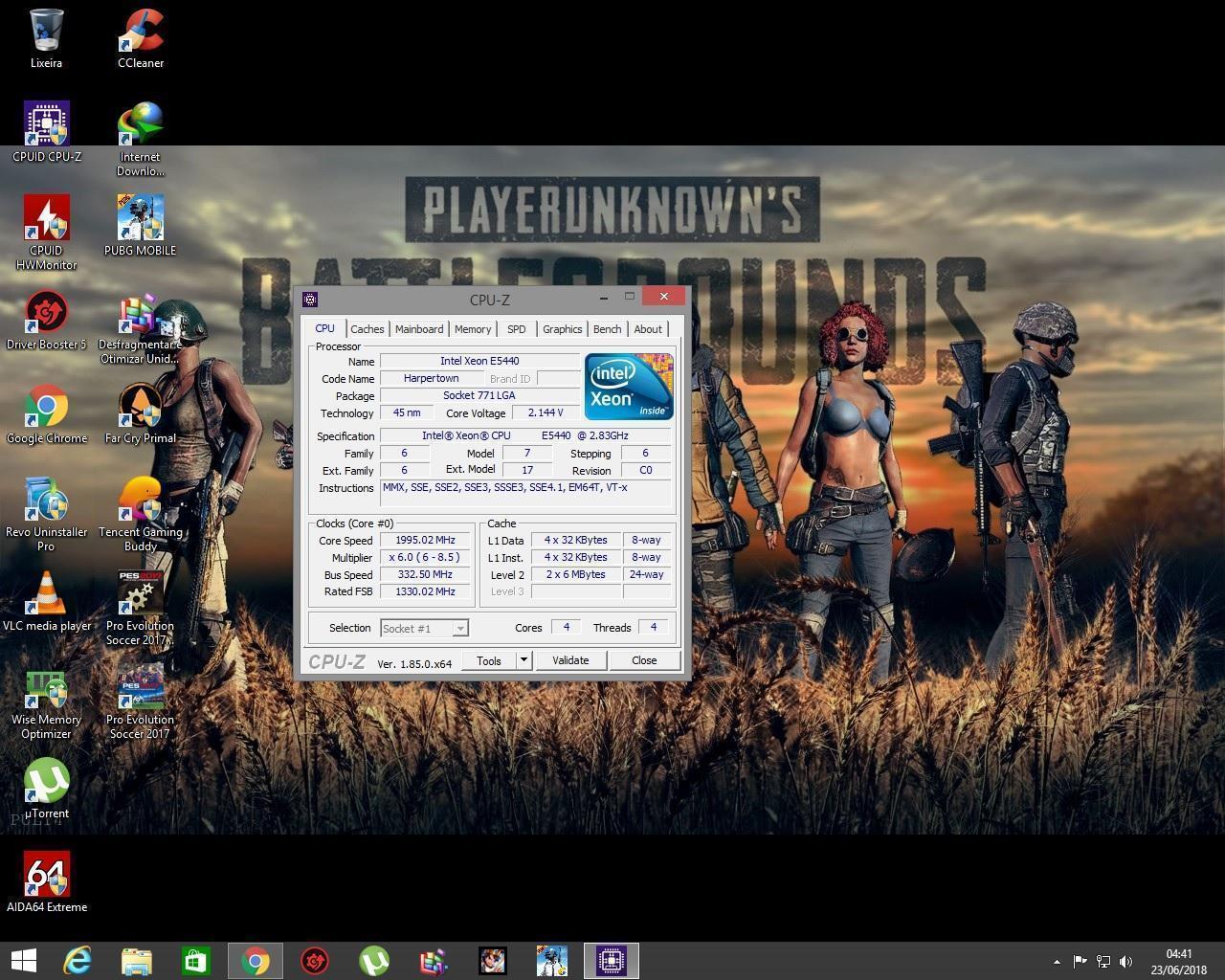Screen dimensions: 1225x980
Task: Select the Far Cry Primal desktop icon
Action: [141, 413]
